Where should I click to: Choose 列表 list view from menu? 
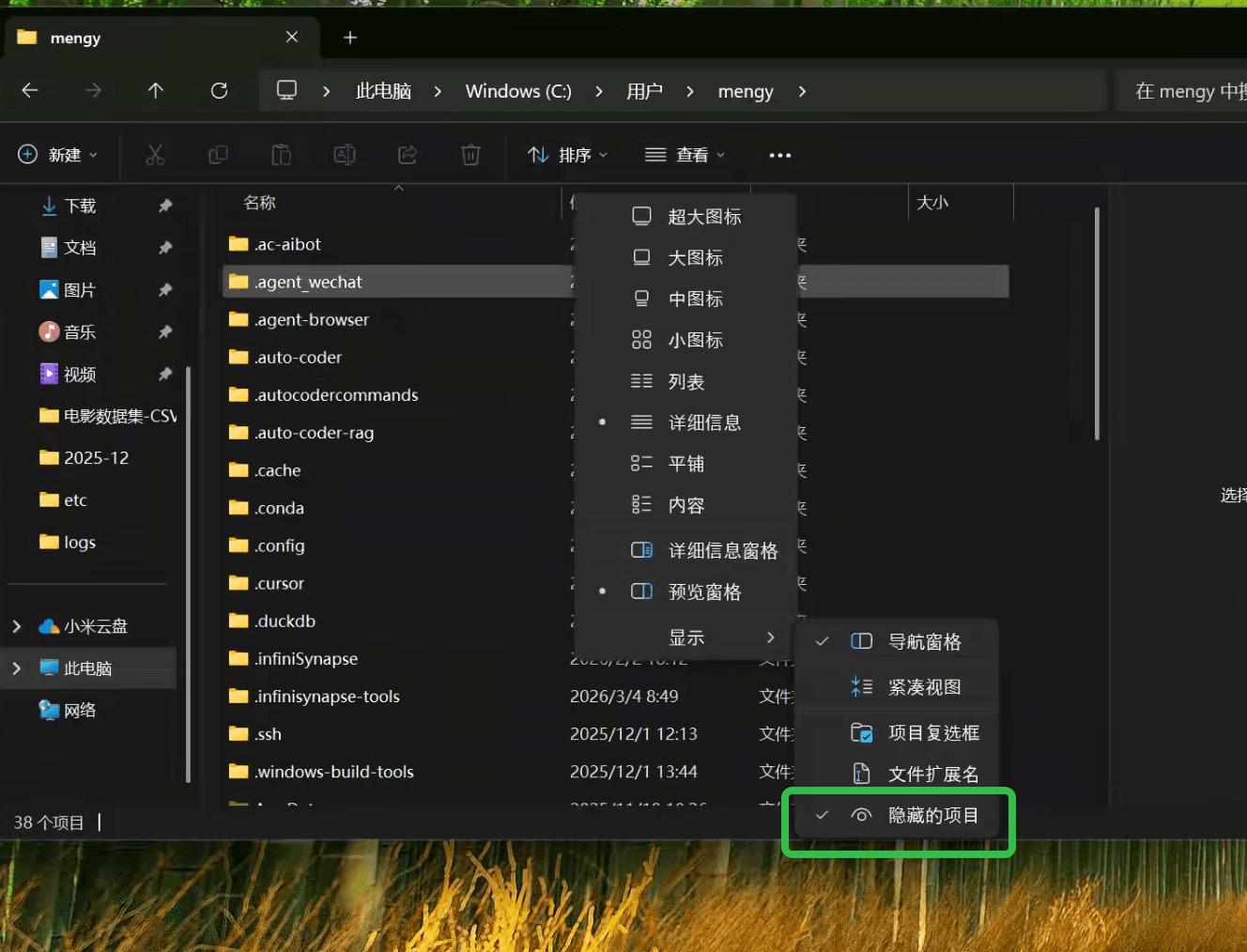(685, 382)
